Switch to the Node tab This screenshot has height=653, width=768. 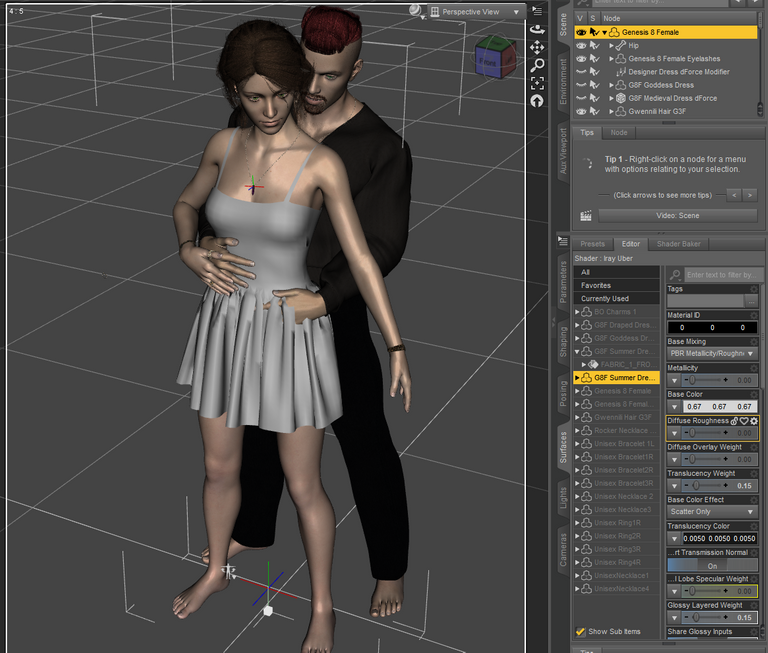pyautogui.click(x=619, y=133)
